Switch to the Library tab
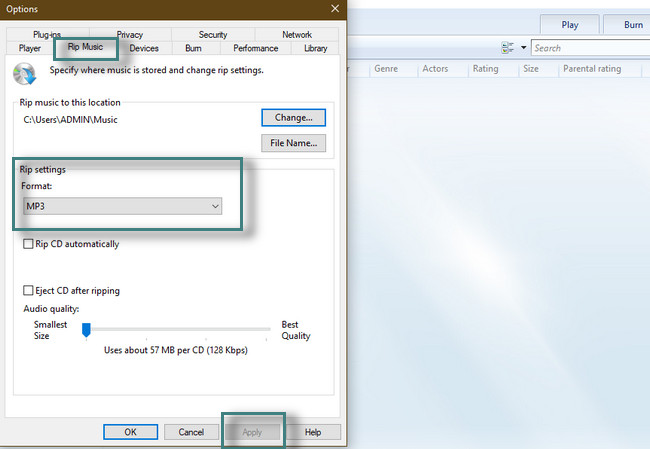 315,48
